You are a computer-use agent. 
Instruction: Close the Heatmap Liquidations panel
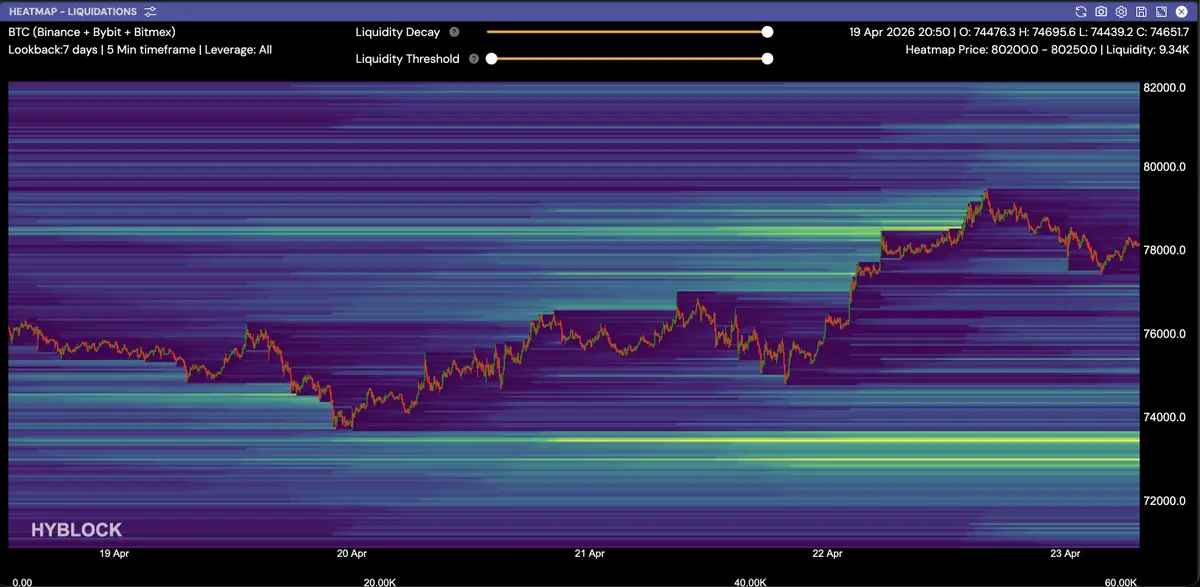[x=1181, y=11]
